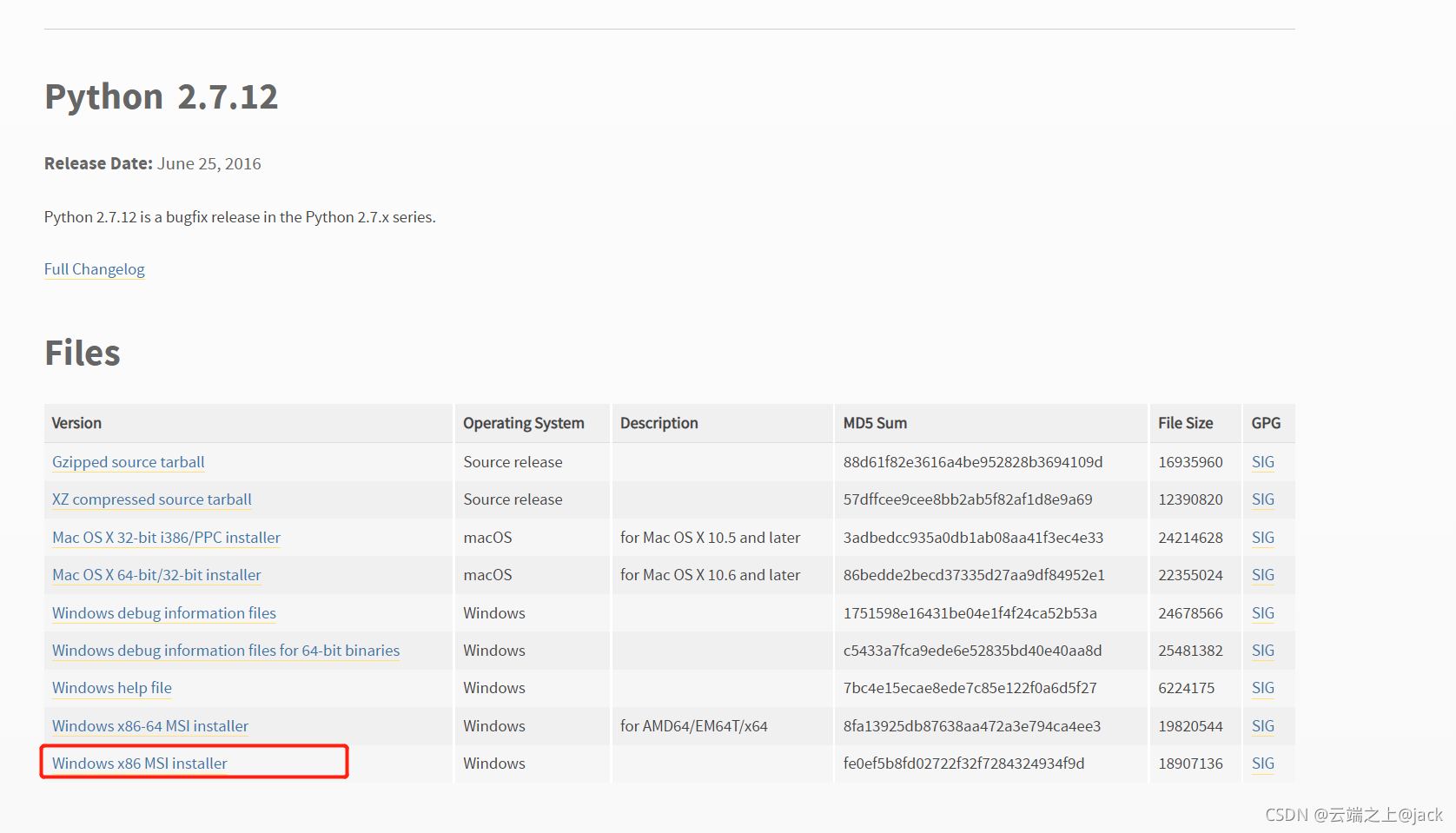
Task: Open Windows debug information files link
Action: [163, 613]
